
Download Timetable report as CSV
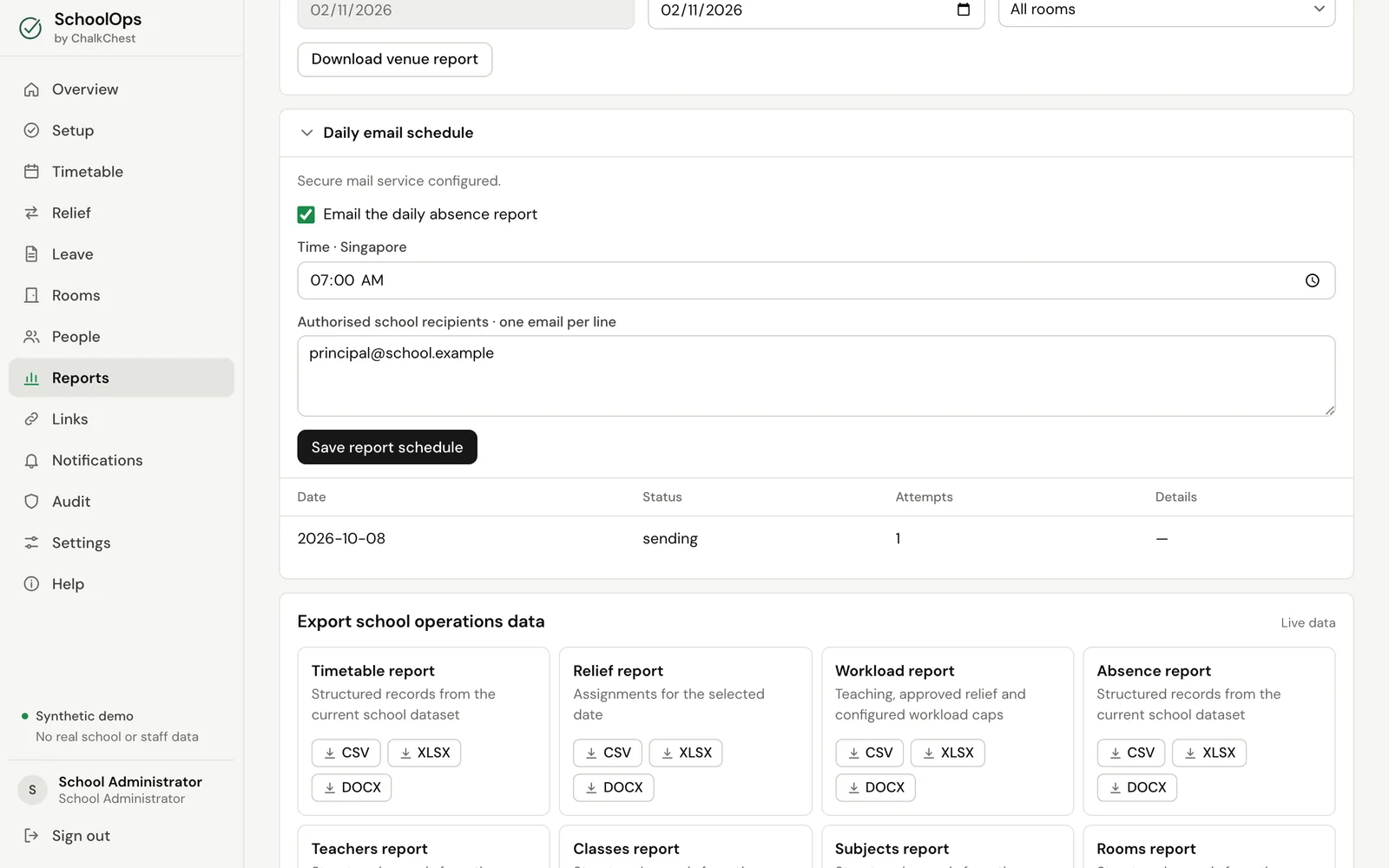347,753
